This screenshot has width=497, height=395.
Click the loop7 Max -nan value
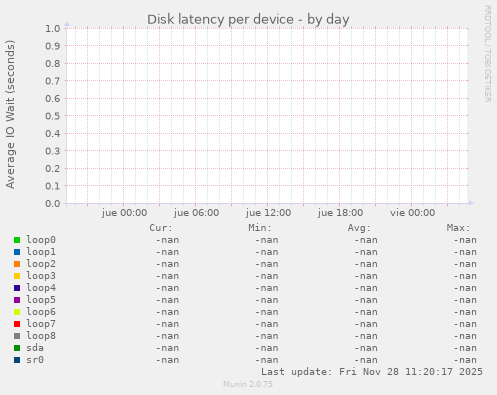[x=465, y=324]
